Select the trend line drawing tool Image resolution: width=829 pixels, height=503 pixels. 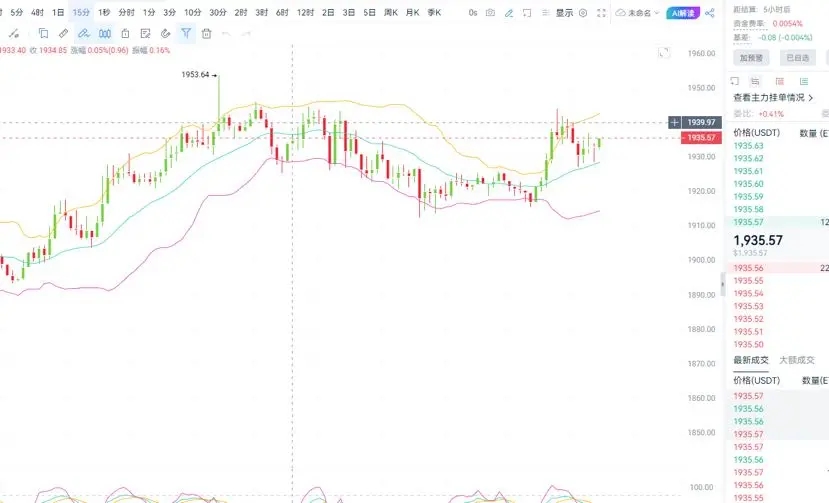14,34
